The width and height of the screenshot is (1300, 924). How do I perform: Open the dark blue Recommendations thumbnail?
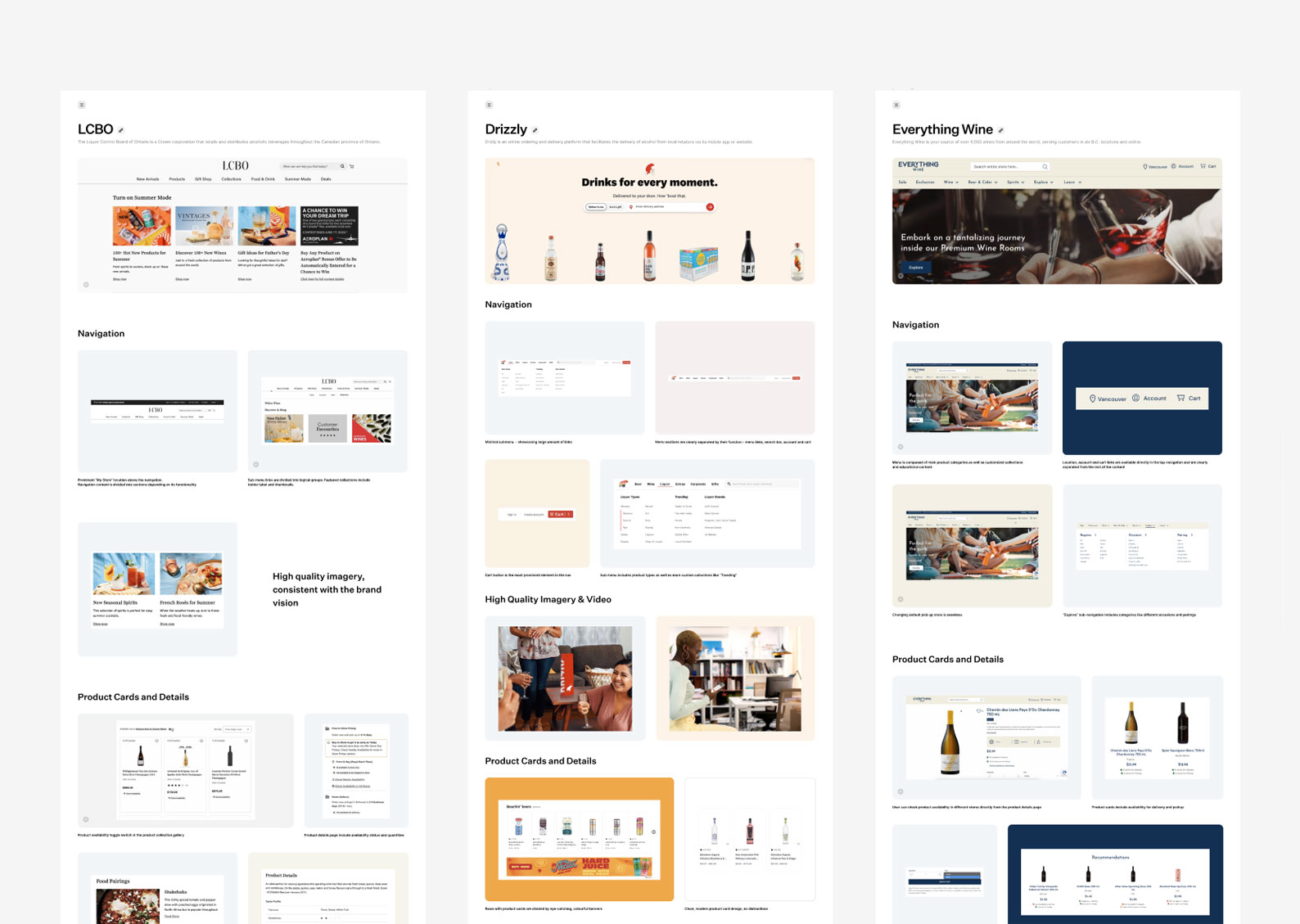(x=1115, y=874)
